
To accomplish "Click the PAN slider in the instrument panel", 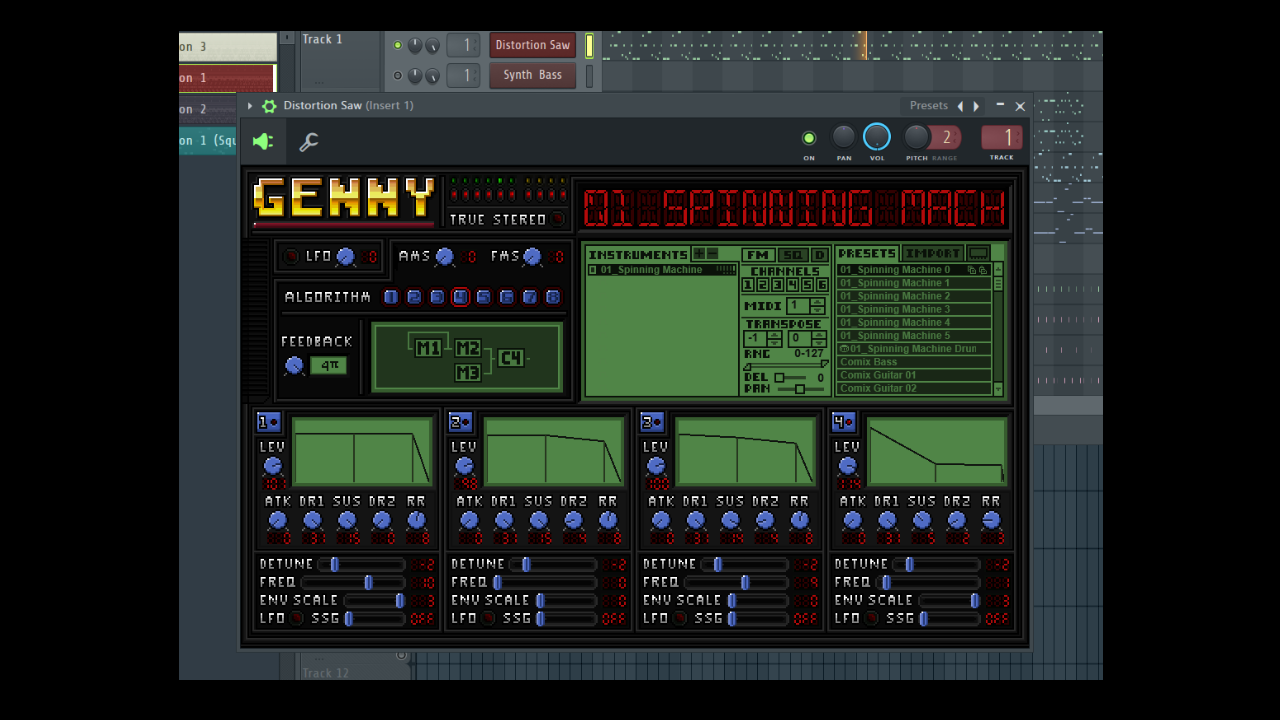I will [799, 389].
